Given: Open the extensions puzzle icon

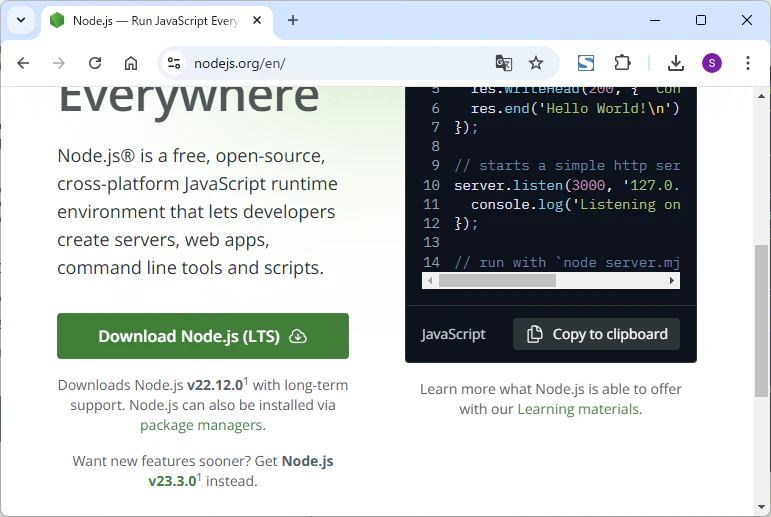Looking at the screenshot, I should 623,63.
